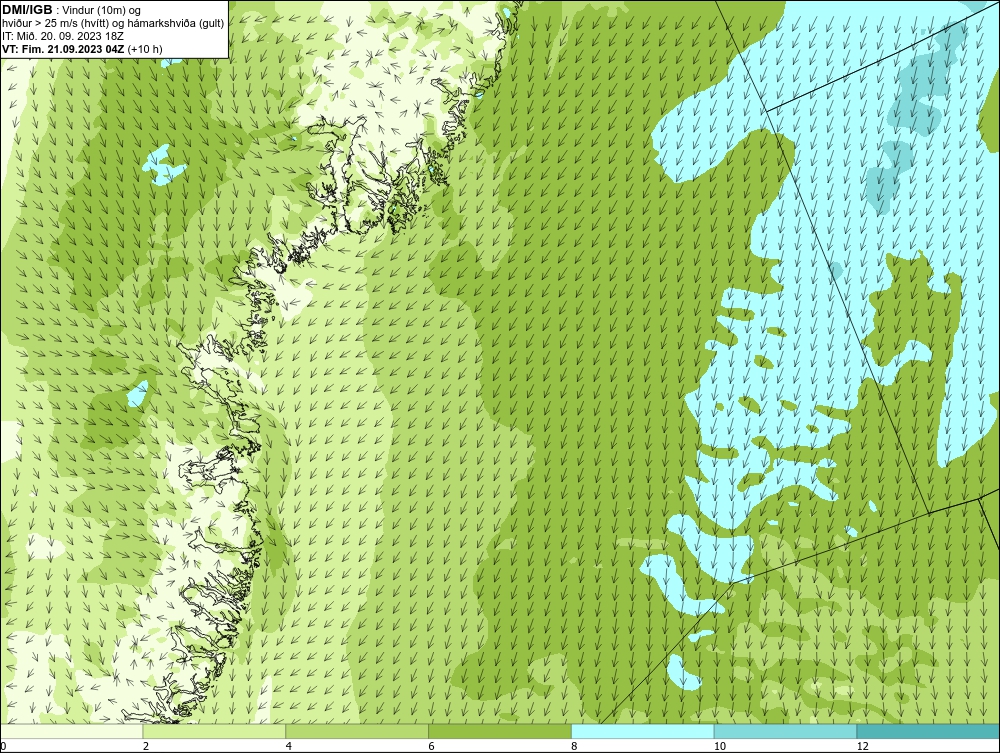
Task: Select the above 12 m/s dark teal swatch
Action: [929, 731]
